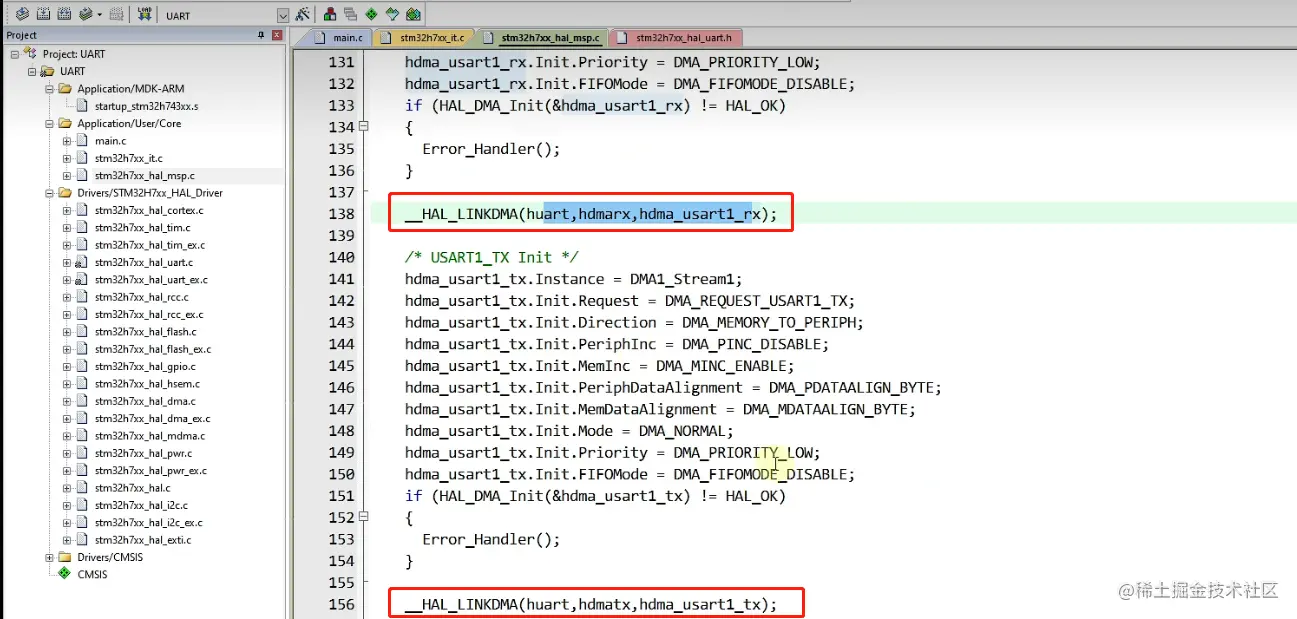Screen dimensions: 1297x619
Task: Collapse the Project: UART root node
Action: click(x=14, y=54)
